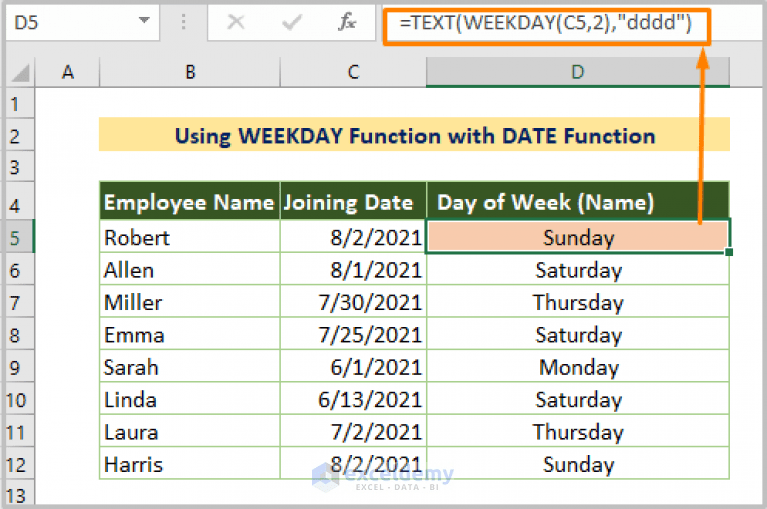Select row 10 header

(x=20, y=399)
